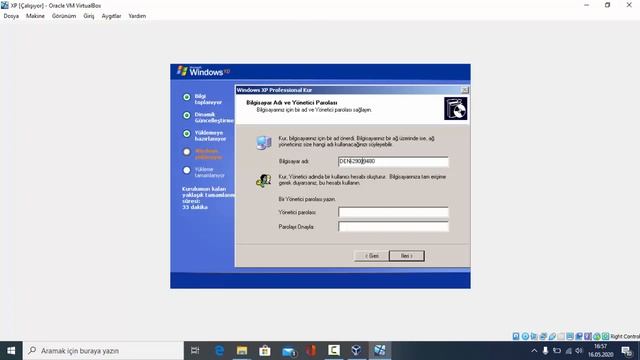
Task: Open the Yardım menu
Action: 137,16
